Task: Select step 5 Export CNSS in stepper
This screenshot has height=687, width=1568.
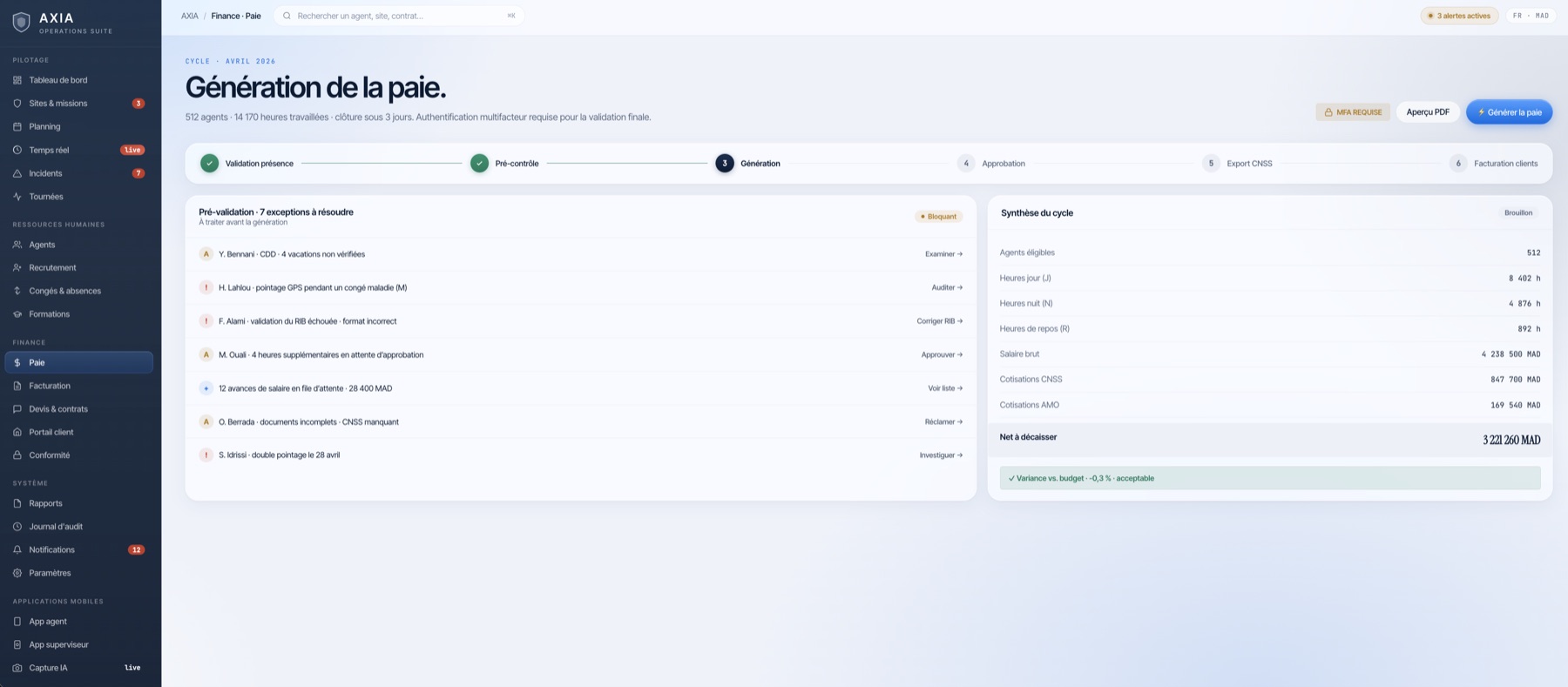Action: coord(1237,164)
